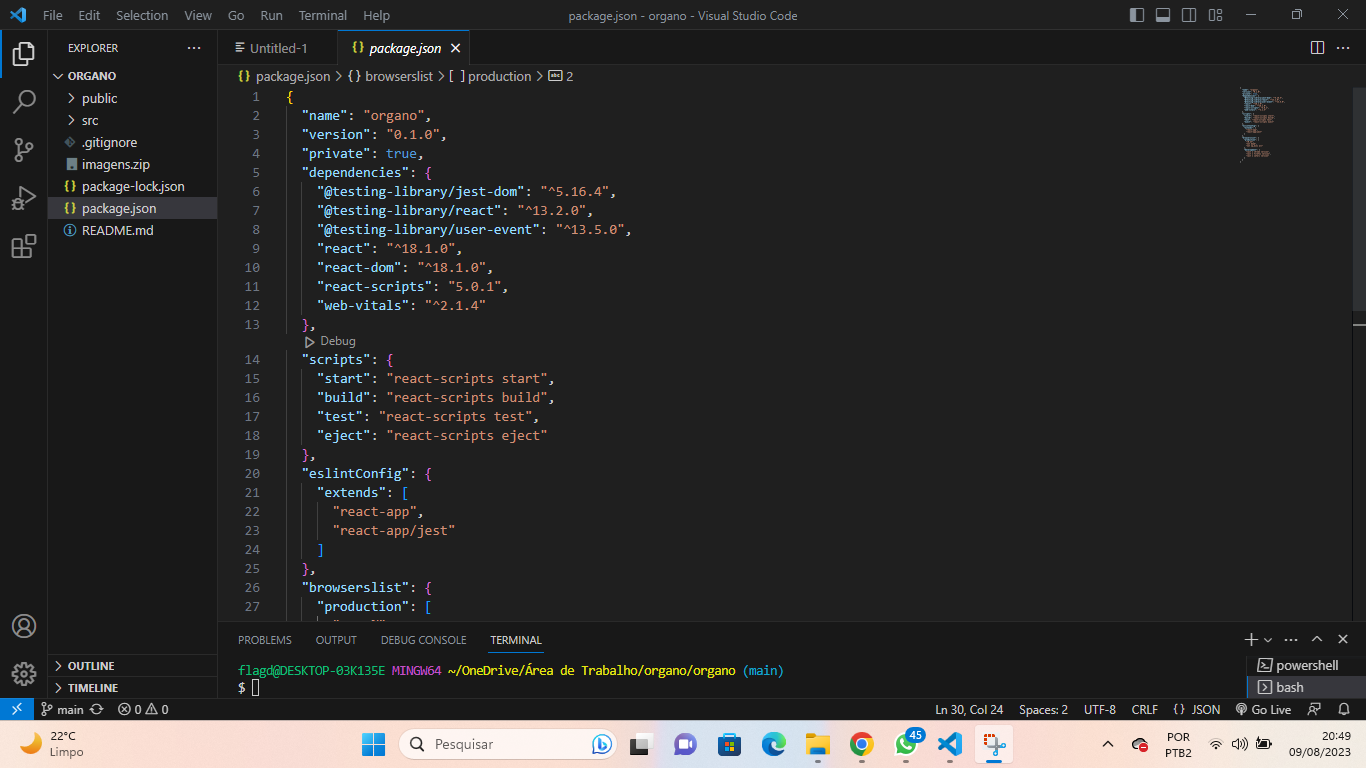Switch to the PROBLEMS panel tab
Viewport: 1366px width, 768px height.
(265, 640)
